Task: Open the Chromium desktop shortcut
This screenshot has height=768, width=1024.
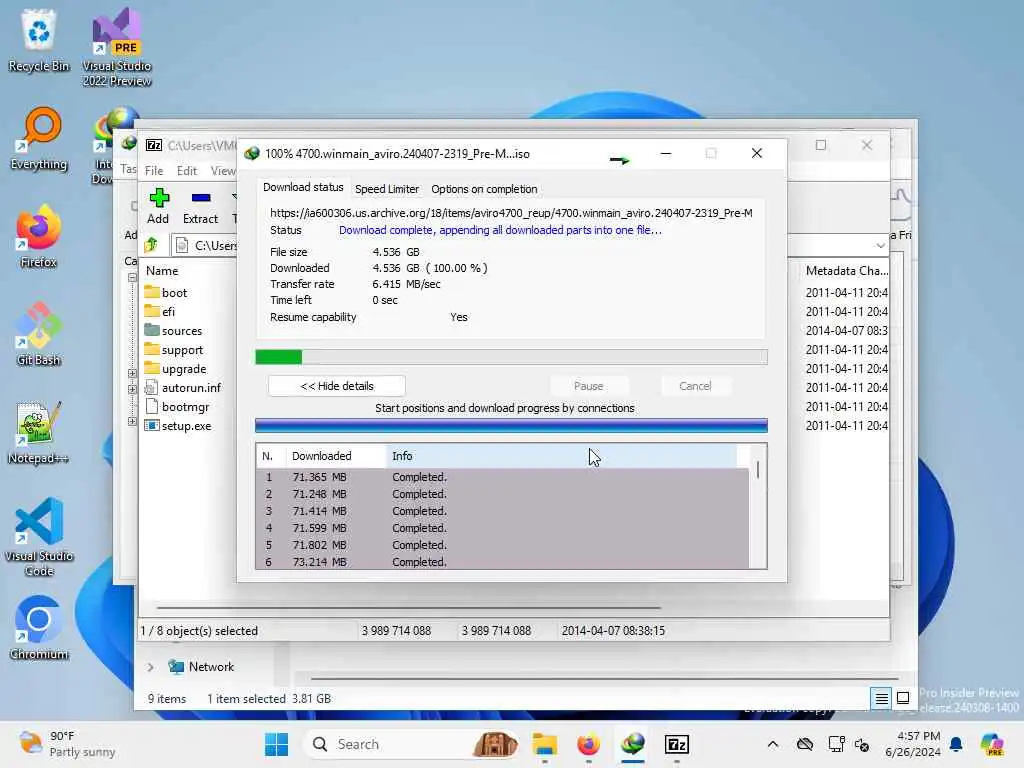Action: (x=39, y=628)
